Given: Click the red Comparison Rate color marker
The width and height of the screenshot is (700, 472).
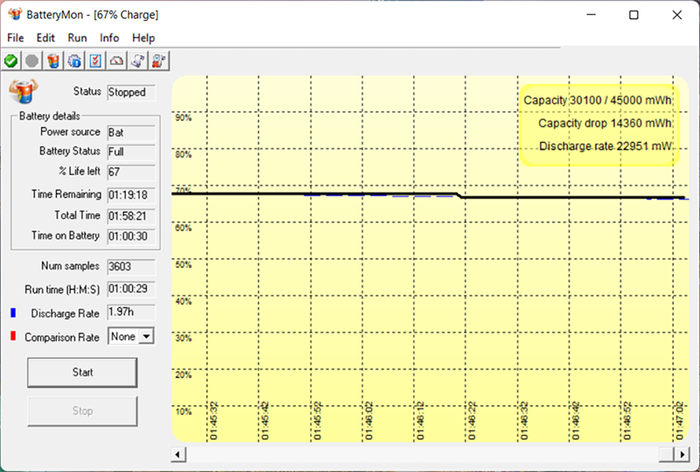Looking at the screenshot, I should click(13, 336).
